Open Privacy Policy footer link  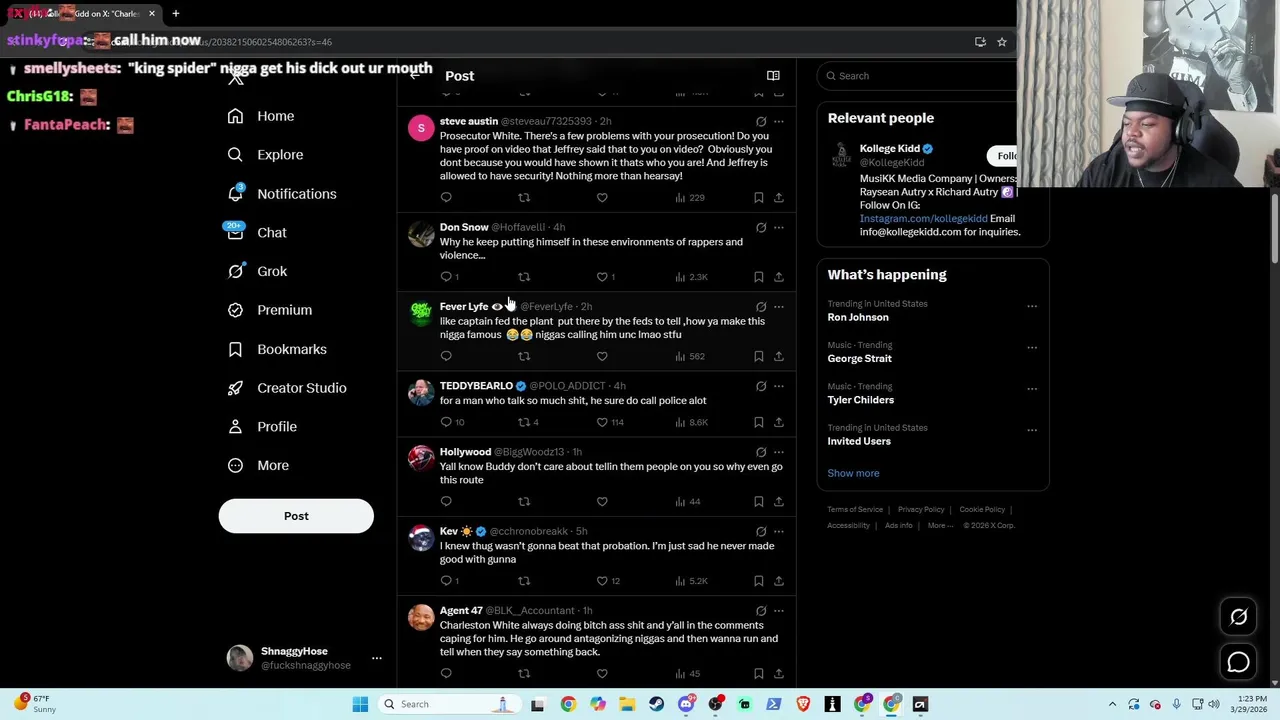[921, 510]
